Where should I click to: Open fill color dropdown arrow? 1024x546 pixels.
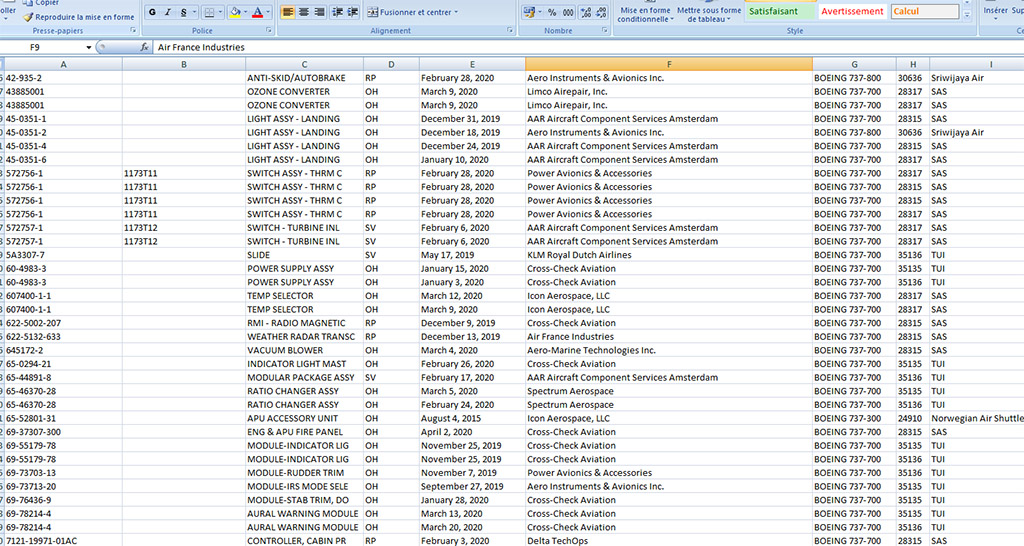point(246,12)
